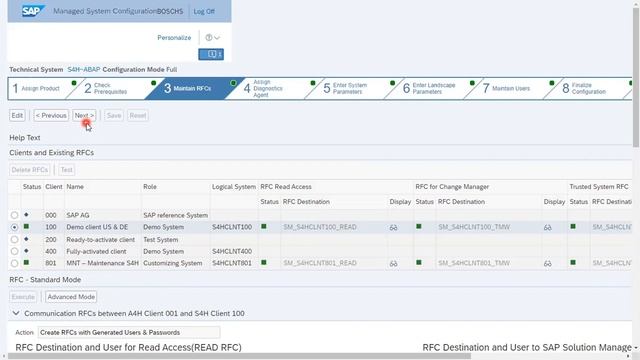Click the Edit button

click(x=17, y=116)
